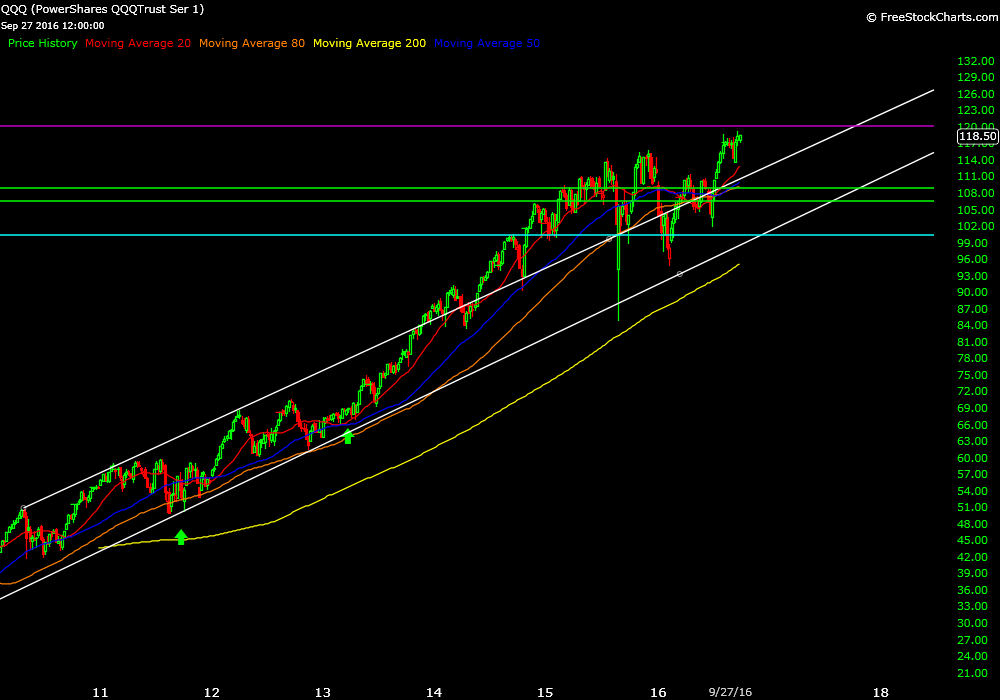Select the lower trendline circle anchor point
This screenshot has width=1000, height=700.
(680, 273)
